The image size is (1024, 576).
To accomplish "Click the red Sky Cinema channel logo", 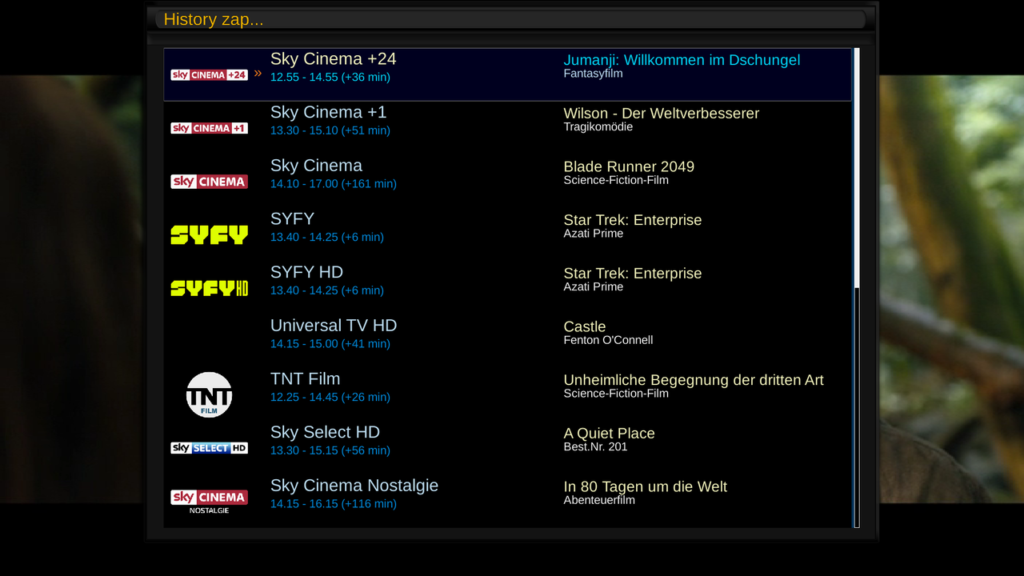I will pos(209,182).
